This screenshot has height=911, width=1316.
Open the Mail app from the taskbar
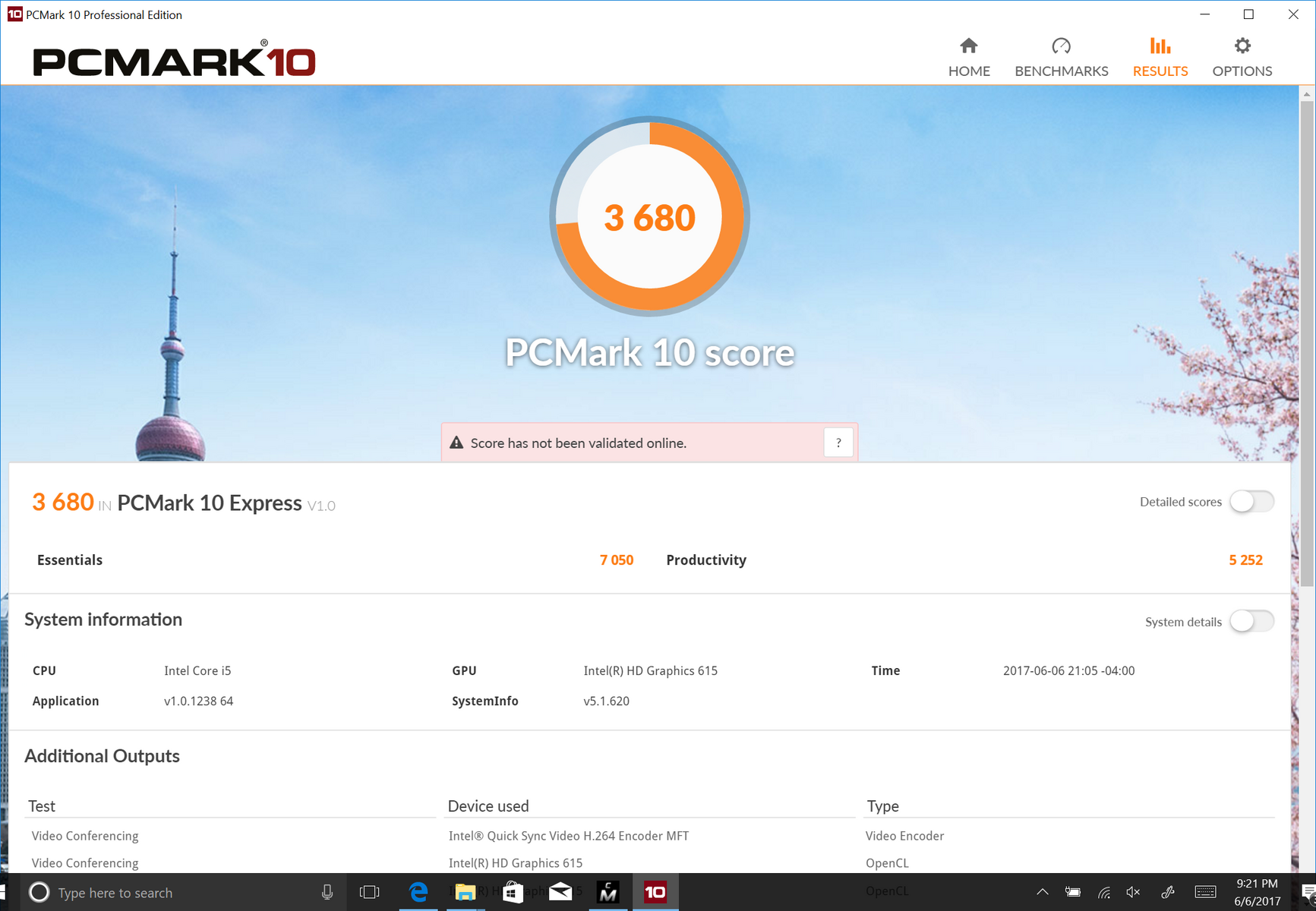click(x=560, y=893)
